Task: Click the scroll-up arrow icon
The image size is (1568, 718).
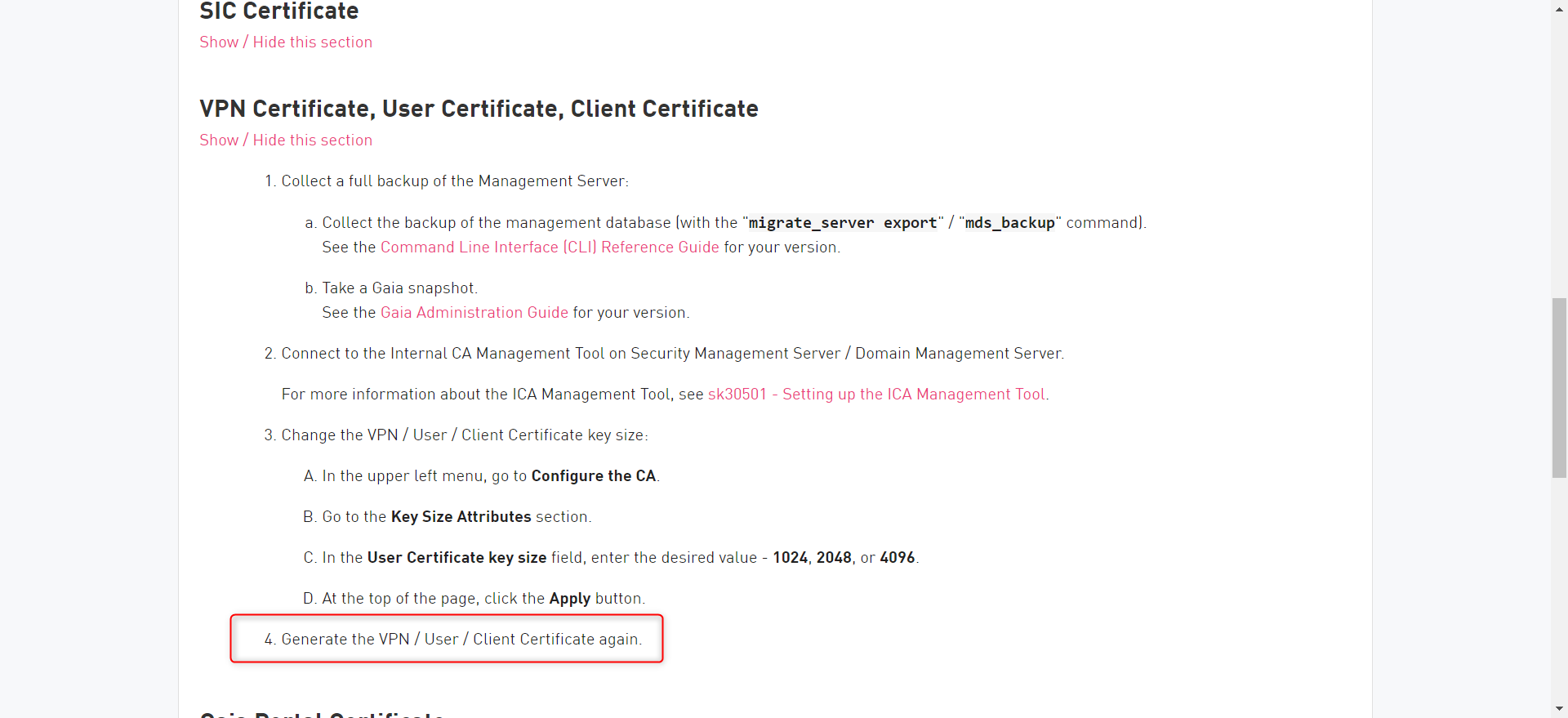Action: click(1558, 10)
